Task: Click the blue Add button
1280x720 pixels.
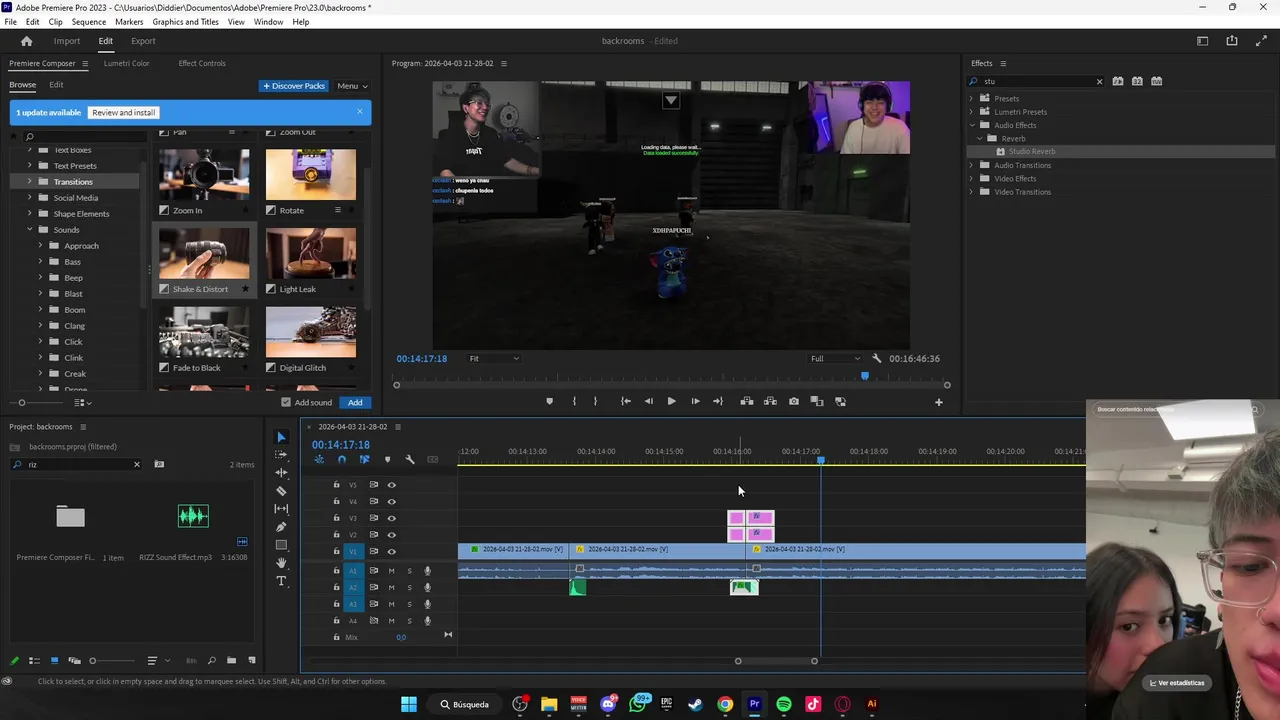Action: pos(355,402)
